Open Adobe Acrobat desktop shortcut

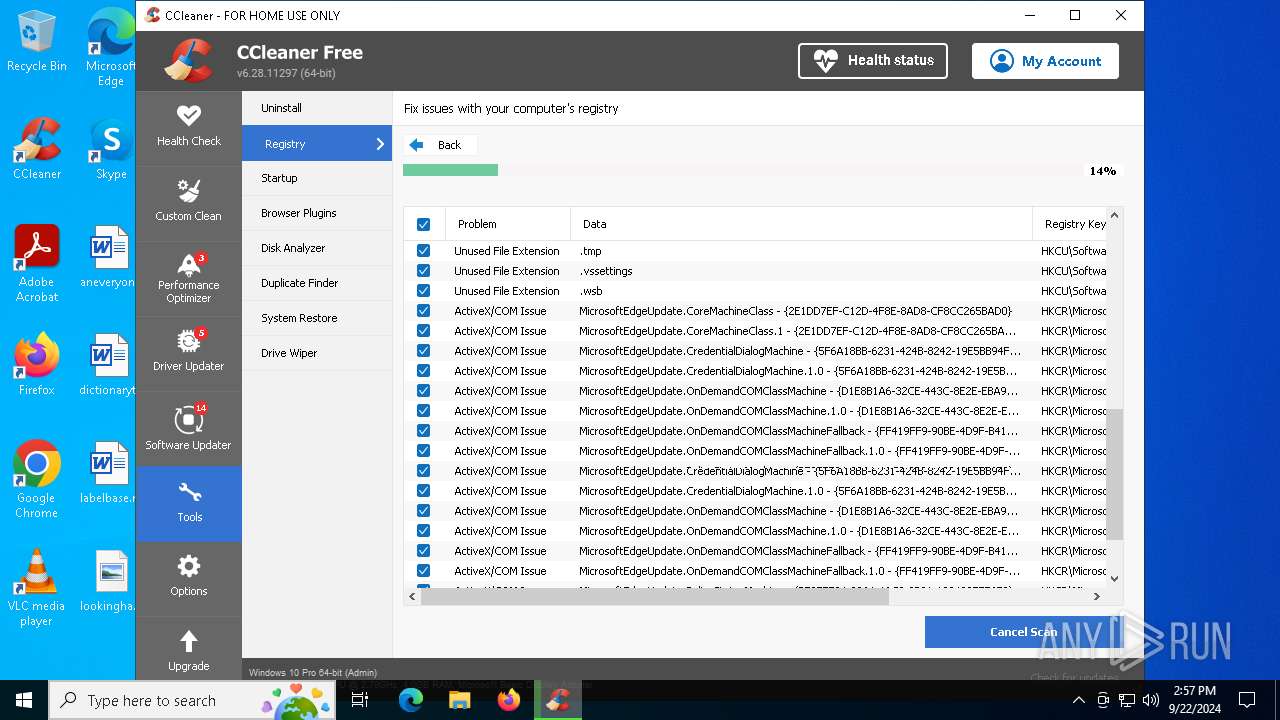(x=37, y=264)
